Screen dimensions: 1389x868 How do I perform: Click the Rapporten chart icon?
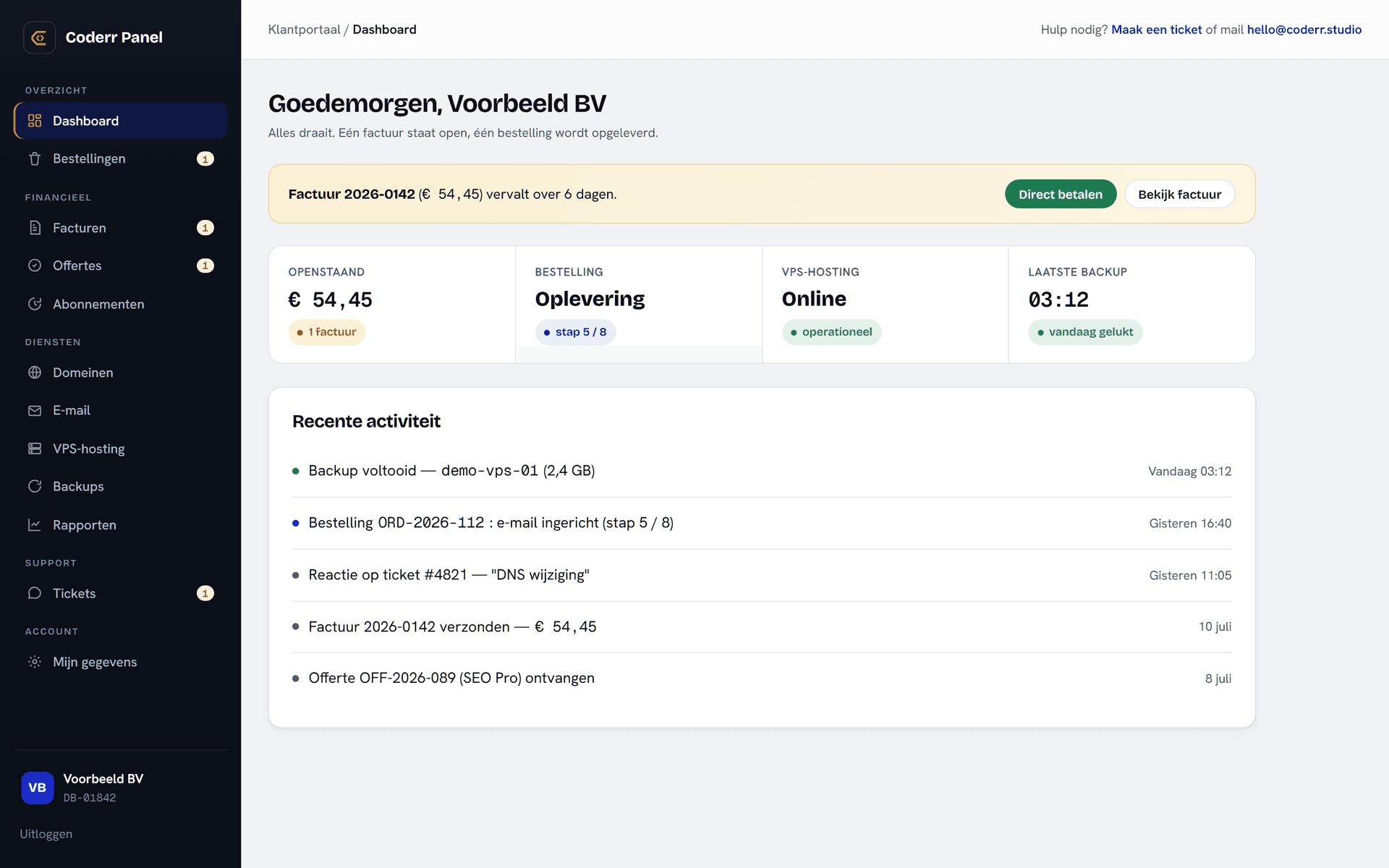click(x=35, y=524)
